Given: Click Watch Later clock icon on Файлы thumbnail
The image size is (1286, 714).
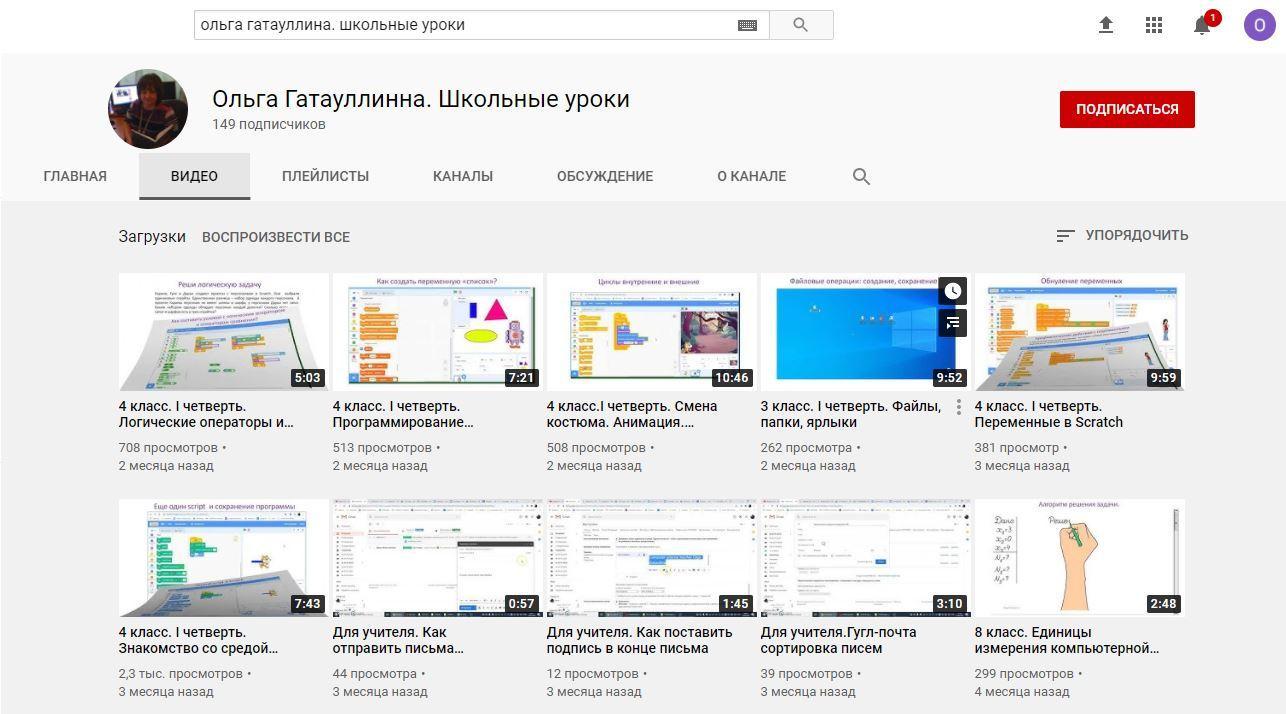Looking at the screenshot, I should click(x=953, y=291).
